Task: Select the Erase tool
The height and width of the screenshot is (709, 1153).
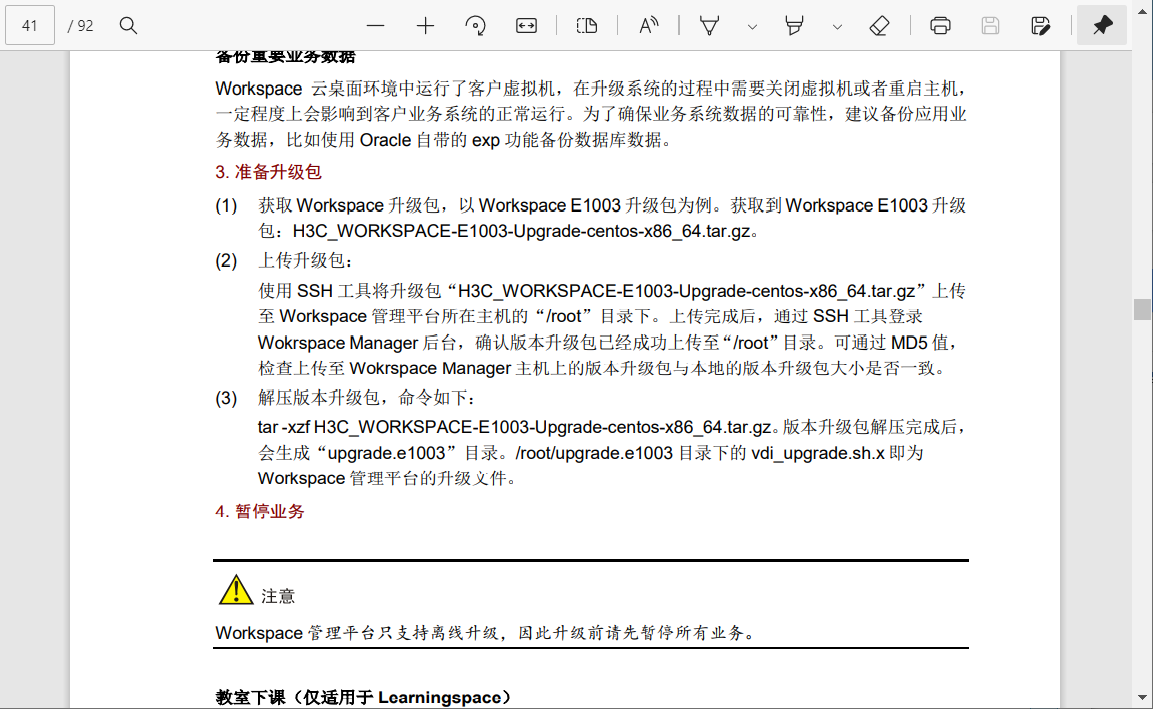Action: point(879,26)
